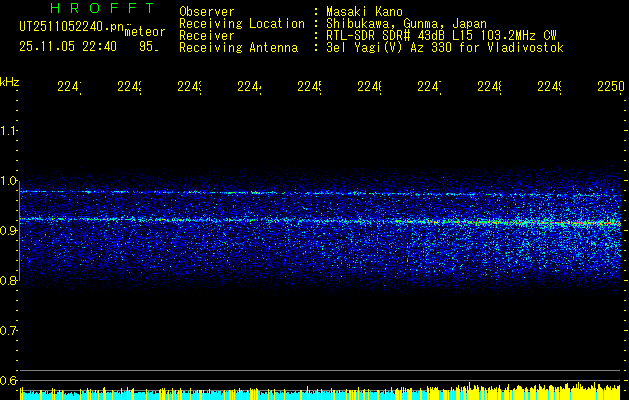
Task: Click the 'Observer' field label
Action: click(x=207, y=12)
